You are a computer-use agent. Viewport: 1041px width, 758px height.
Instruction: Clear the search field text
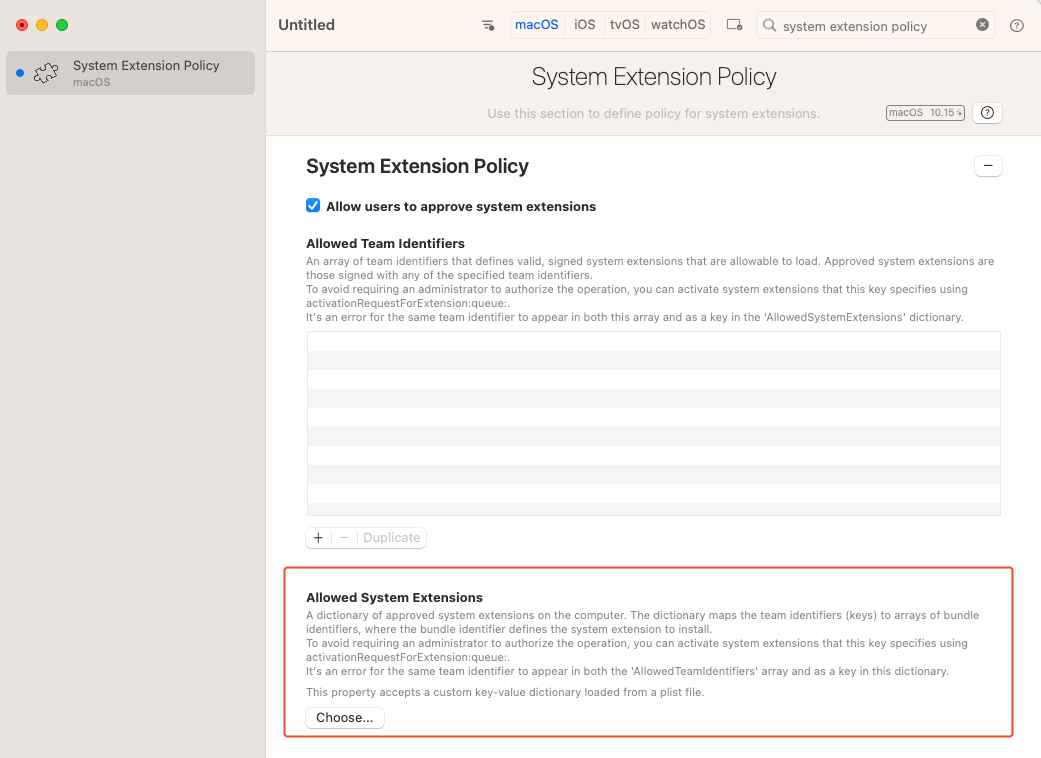[x=982, y=25]
